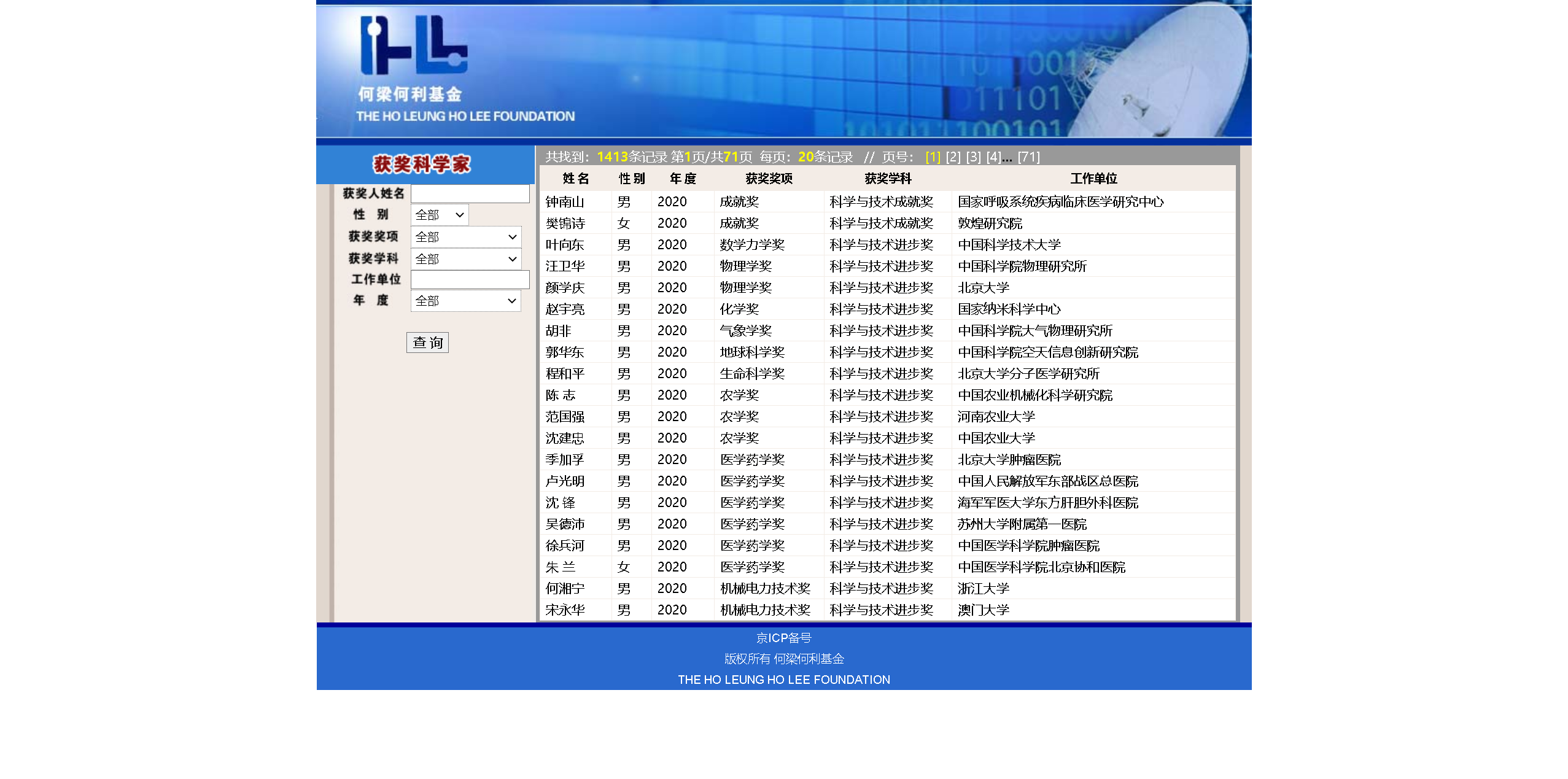Jump to last page [71]
Image resolution: width=1568 pixels, height=779 pixels.
[1028, 157]
